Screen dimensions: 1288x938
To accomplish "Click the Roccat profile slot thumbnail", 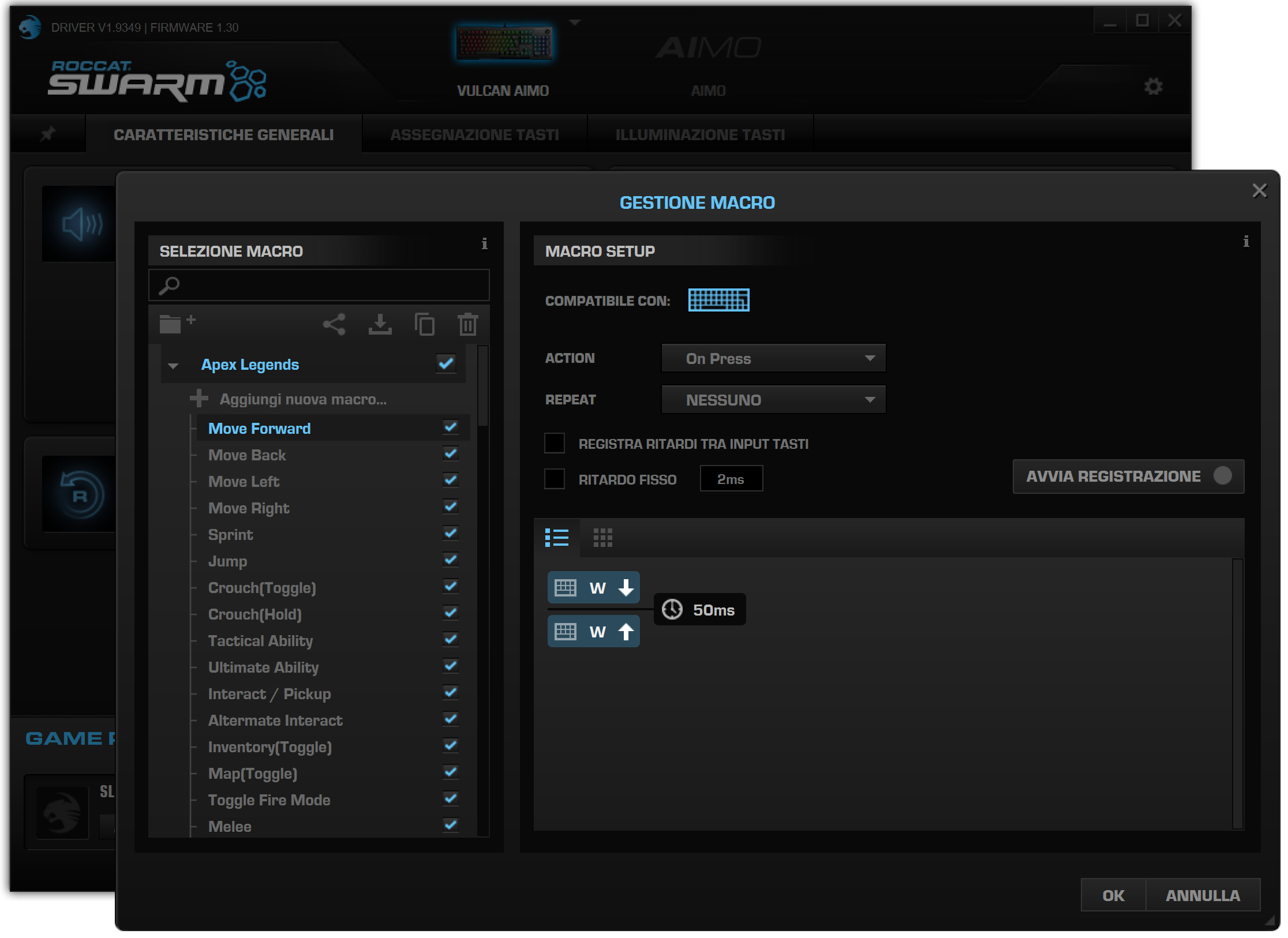I will click(x=62, y=812).
